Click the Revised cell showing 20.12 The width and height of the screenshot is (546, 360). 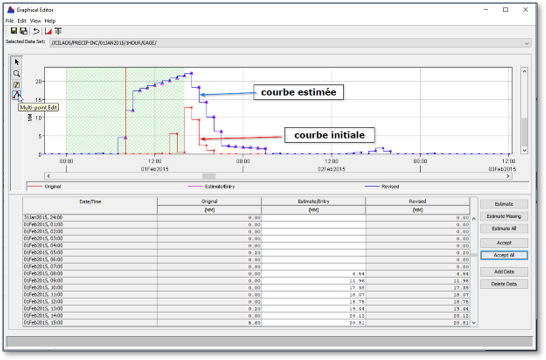coord(418,316)
